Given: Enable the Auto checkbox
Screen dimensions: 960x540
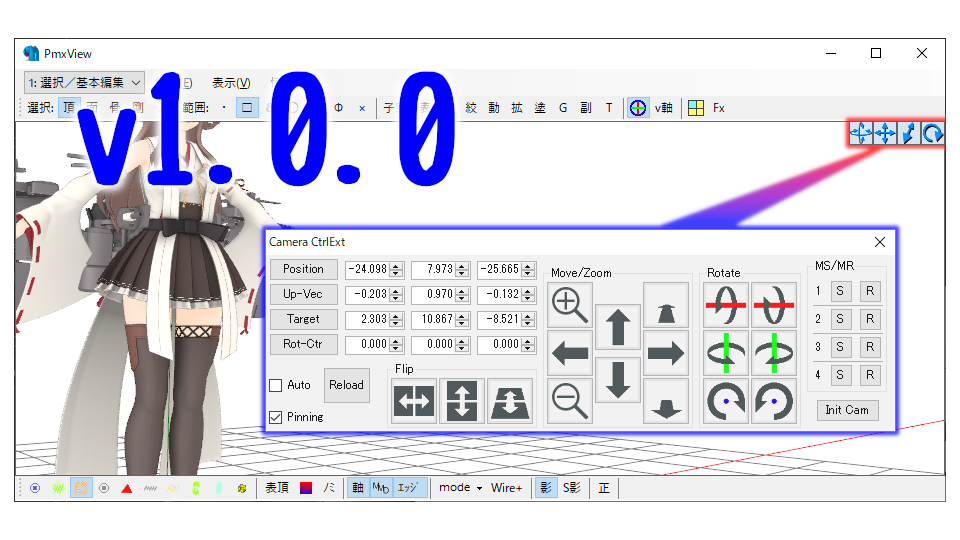Looking at the screenshot, I should [276, 385].
